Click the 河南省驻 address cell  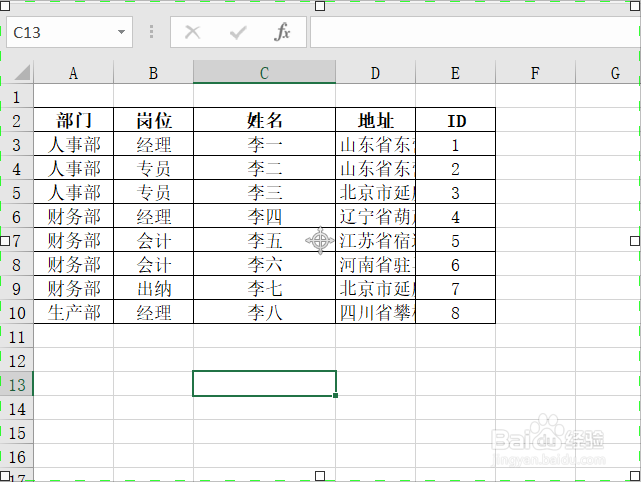point(375,265)
